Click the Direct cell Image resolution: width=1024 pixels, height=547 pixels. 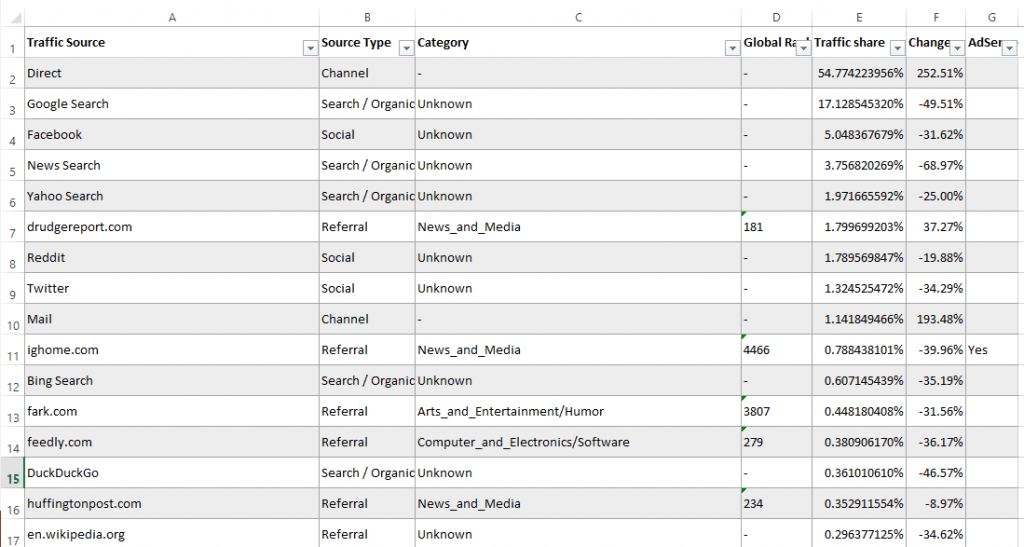pyautogui.click(x=172, y=73)
